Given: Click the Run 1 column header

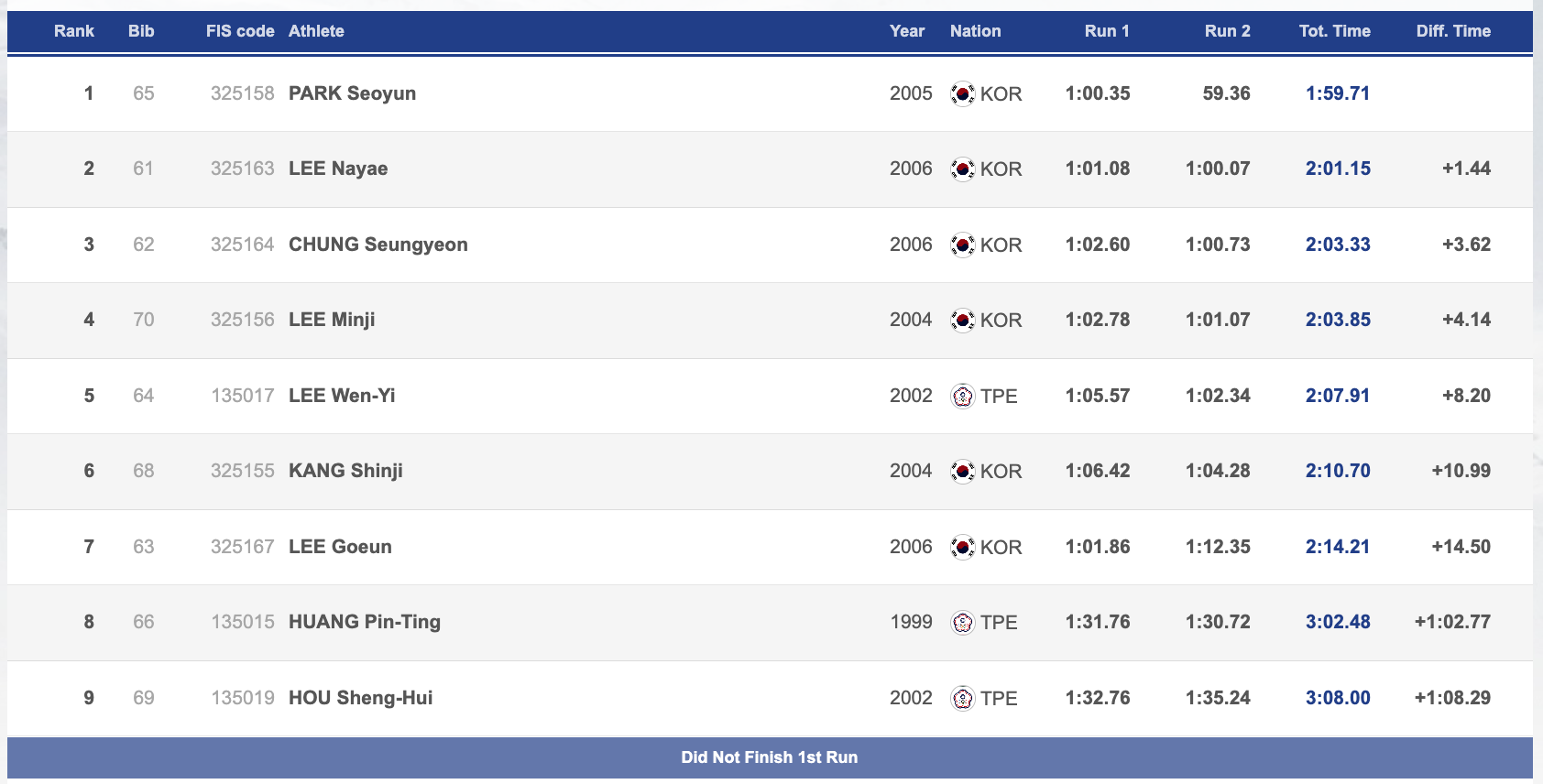Looking at the screenshot, I should tap(1106, 31).
